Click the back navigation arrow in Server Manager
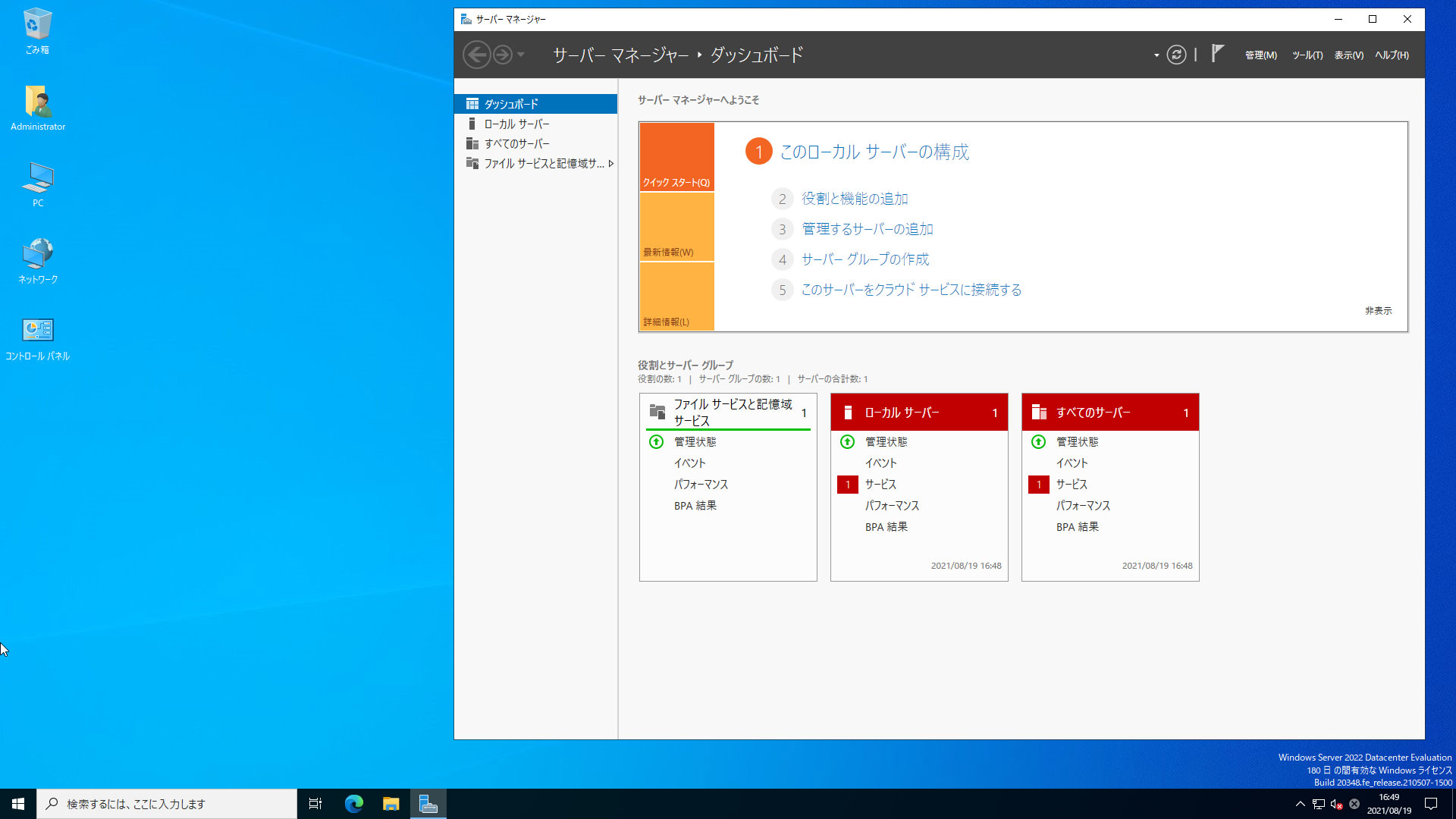 (x=476, y=55)
